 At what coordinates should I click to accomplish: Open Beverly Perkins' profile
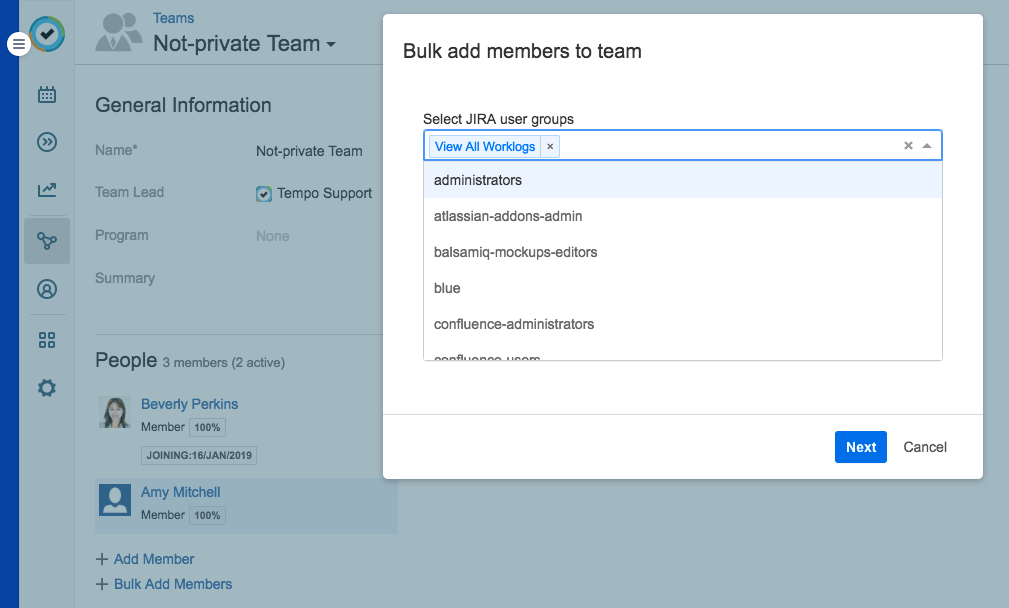(189, 404)
